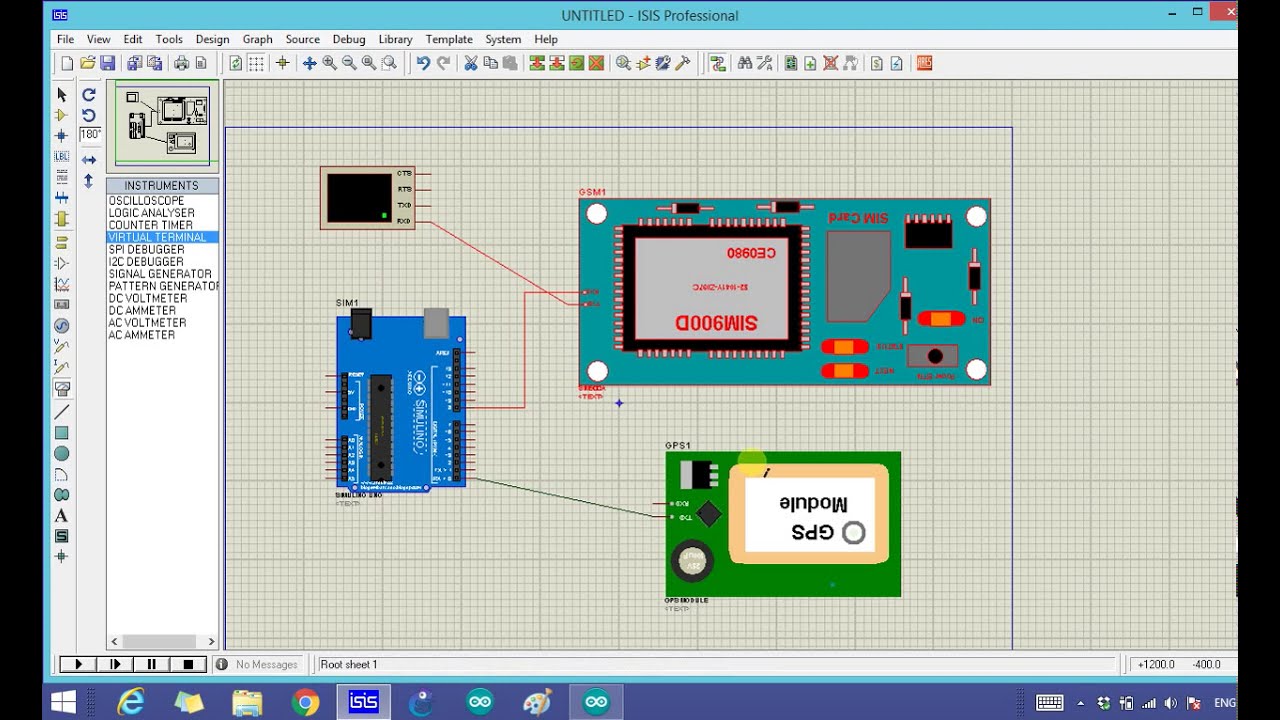This screenshot has width=1280, height=720.
Task: Toggle wire autorouter icon
Action: [717, 63]
